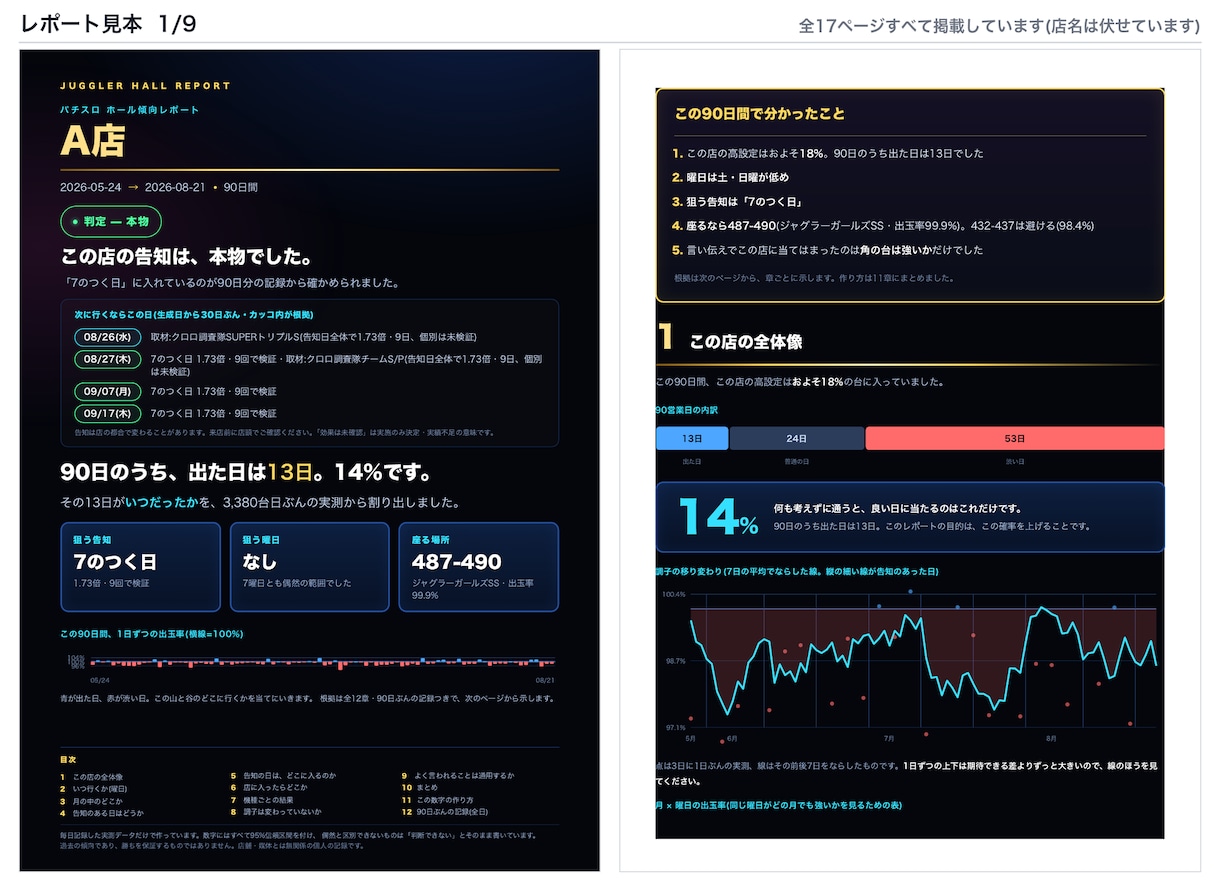Click contents entry '3 月の中のどこか'
1220x891 pixels.
[x=92, y=801]
